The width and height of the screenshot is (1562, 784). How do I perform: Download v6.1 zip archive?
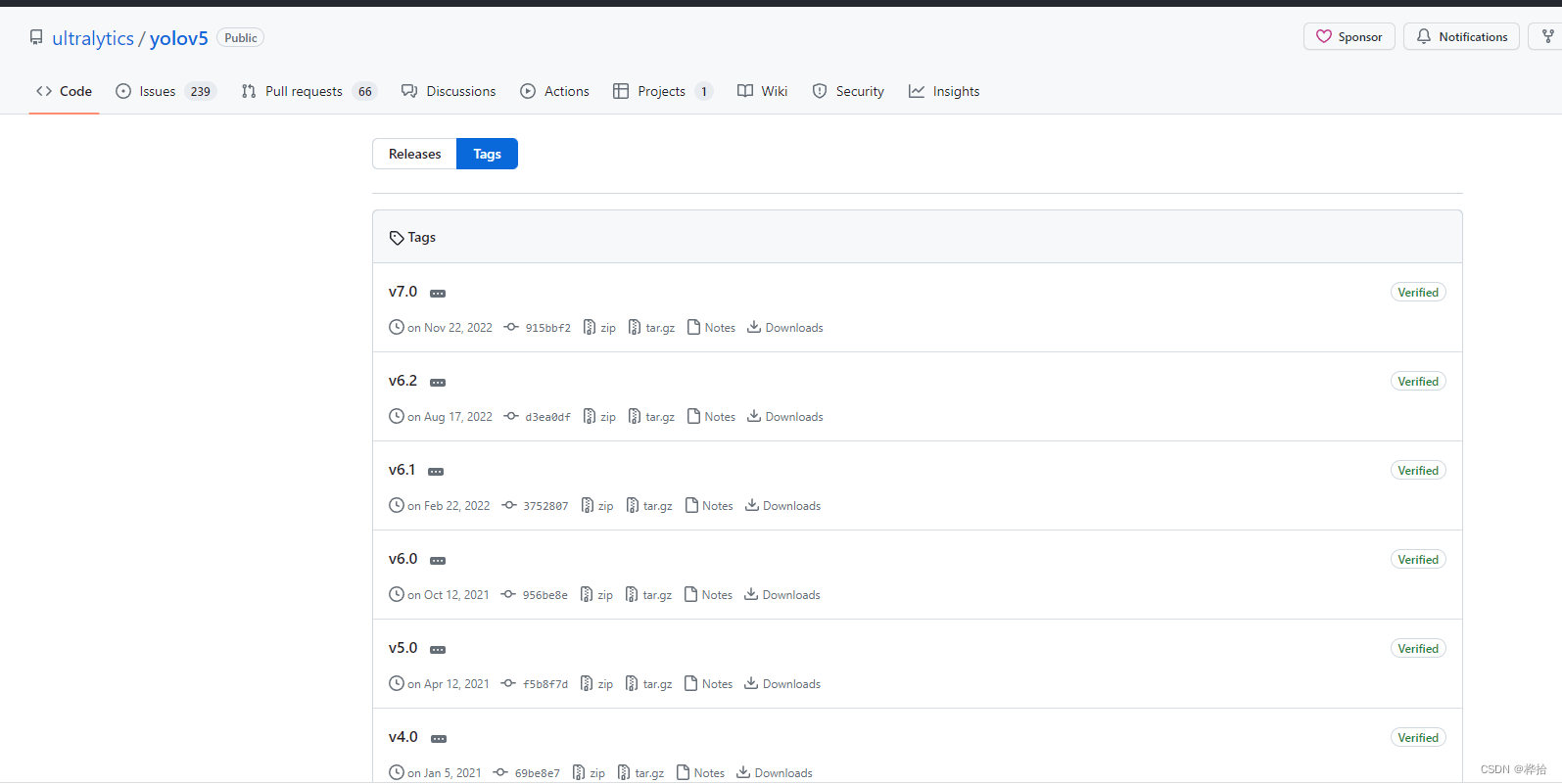coord(597,506)
